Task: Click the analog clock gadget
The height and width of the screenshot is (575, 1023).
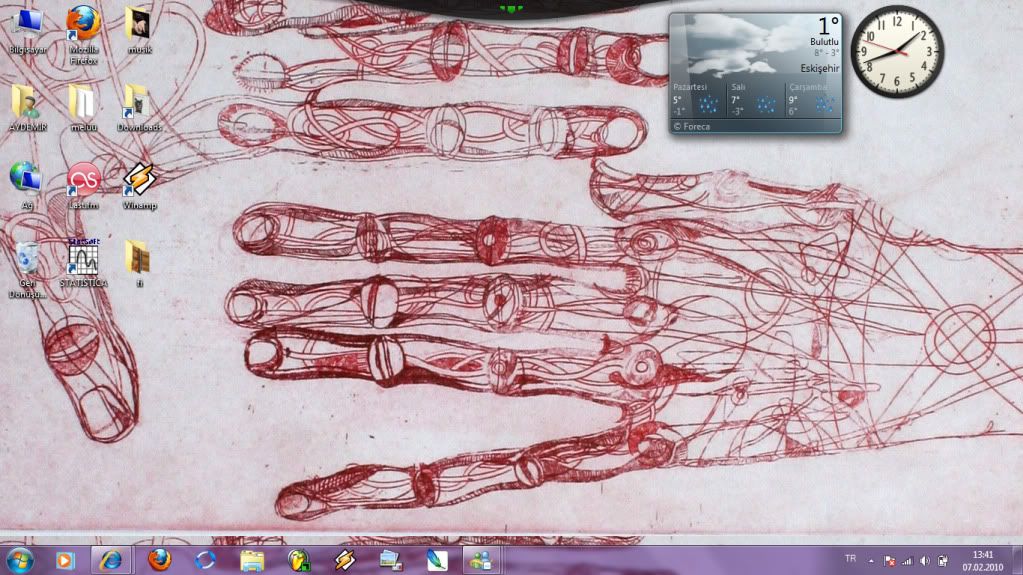Action: [897, 52]
